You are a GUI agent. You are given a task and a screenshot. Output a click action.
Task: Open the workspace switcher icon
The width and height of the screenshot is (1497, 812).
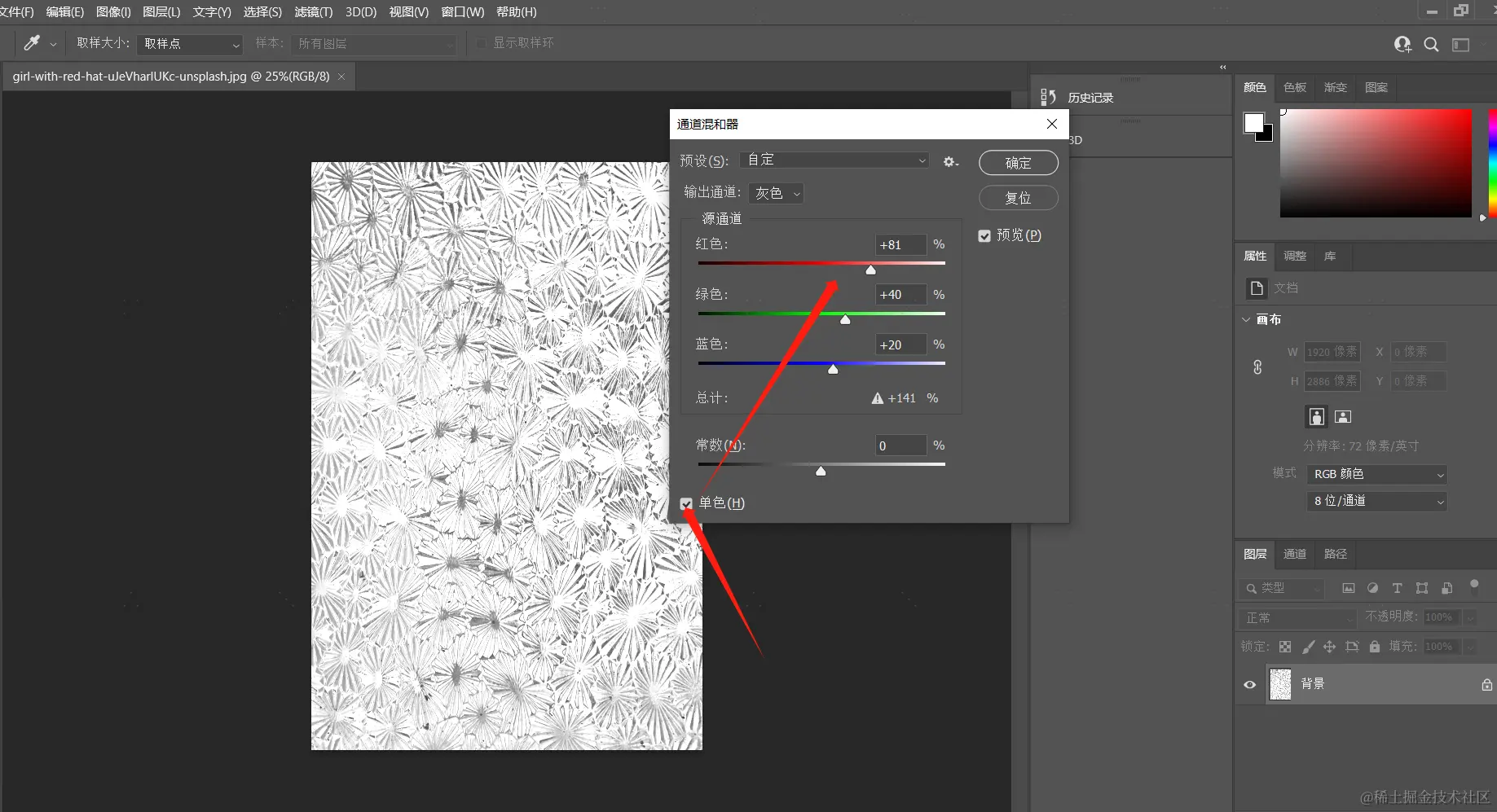1460,45
